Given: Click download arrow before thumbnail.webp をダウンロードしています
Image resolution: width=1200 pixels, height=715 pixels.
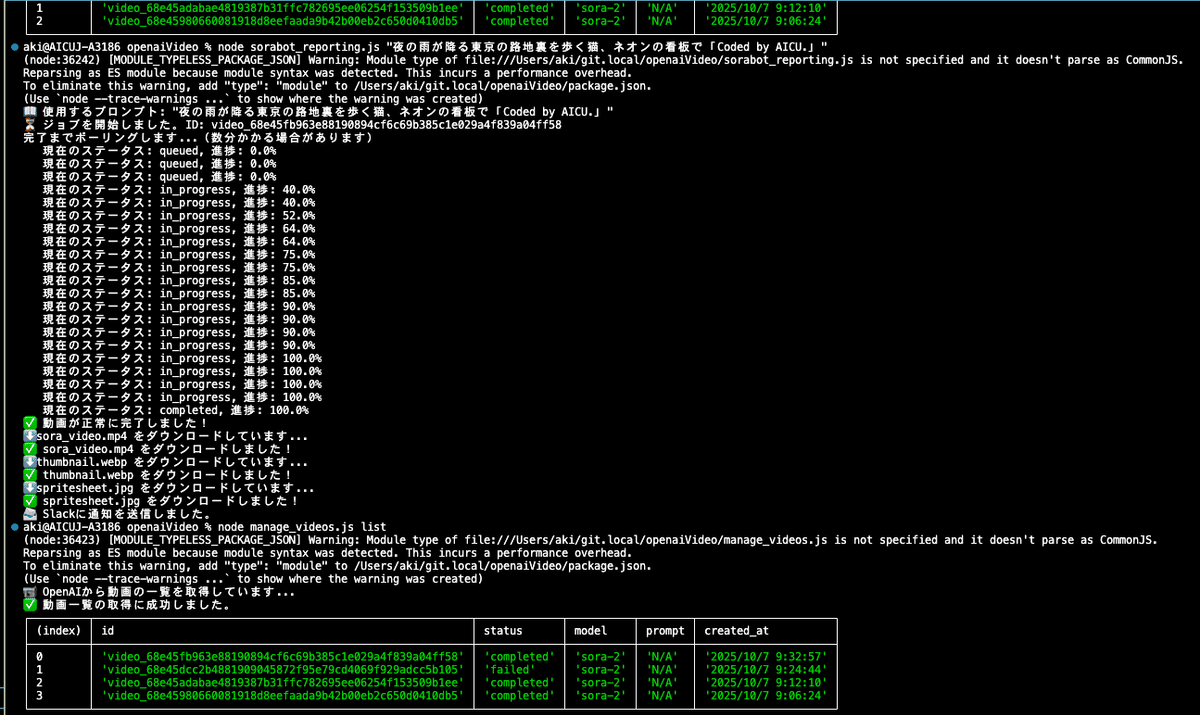Looking at the screenshot, I should (x=29, y=462).
